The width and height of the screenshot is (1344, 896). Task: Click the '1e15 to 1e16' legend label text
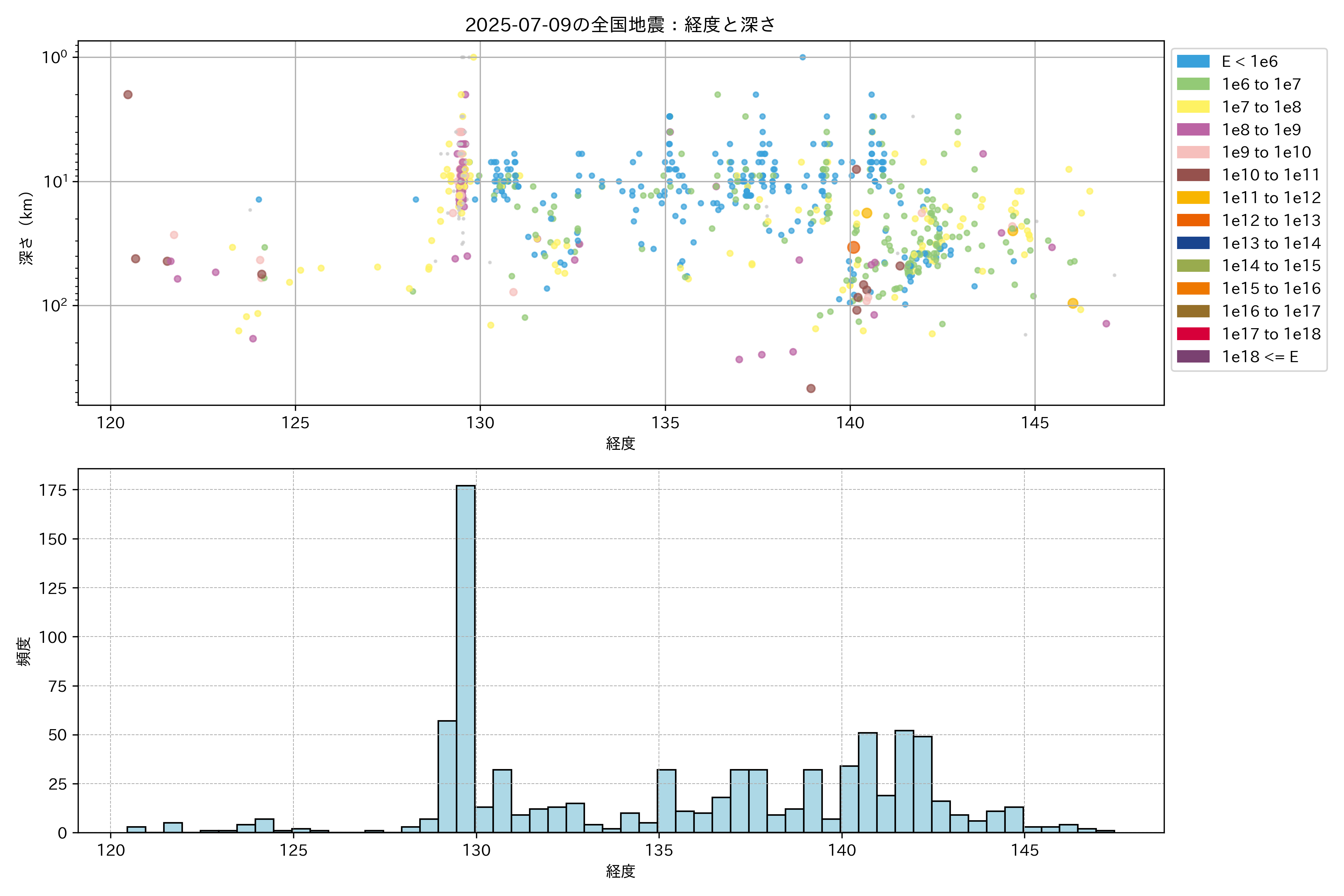pyautogui.click(x=1271, y=289)
